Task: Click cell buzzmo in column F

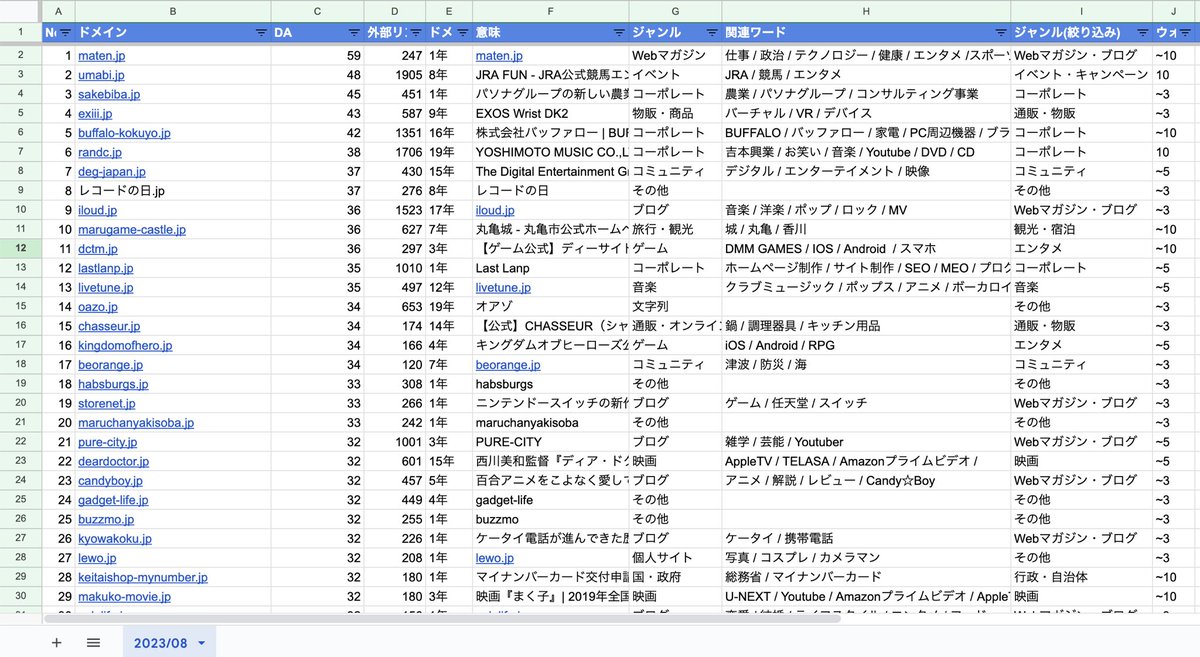Action: click(551, 520)
